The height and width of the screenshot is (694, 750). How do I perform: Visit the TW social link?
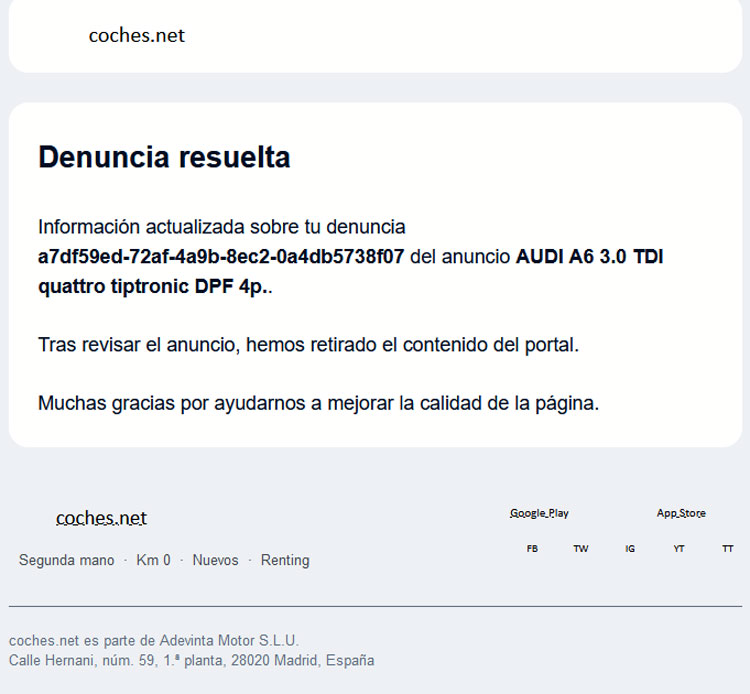pos(581,549)
